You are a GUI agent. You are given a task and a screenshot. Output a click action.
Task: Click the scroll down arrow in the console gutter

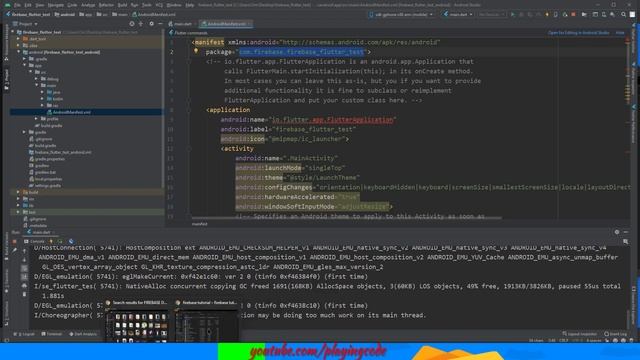(x=24, y=260)
